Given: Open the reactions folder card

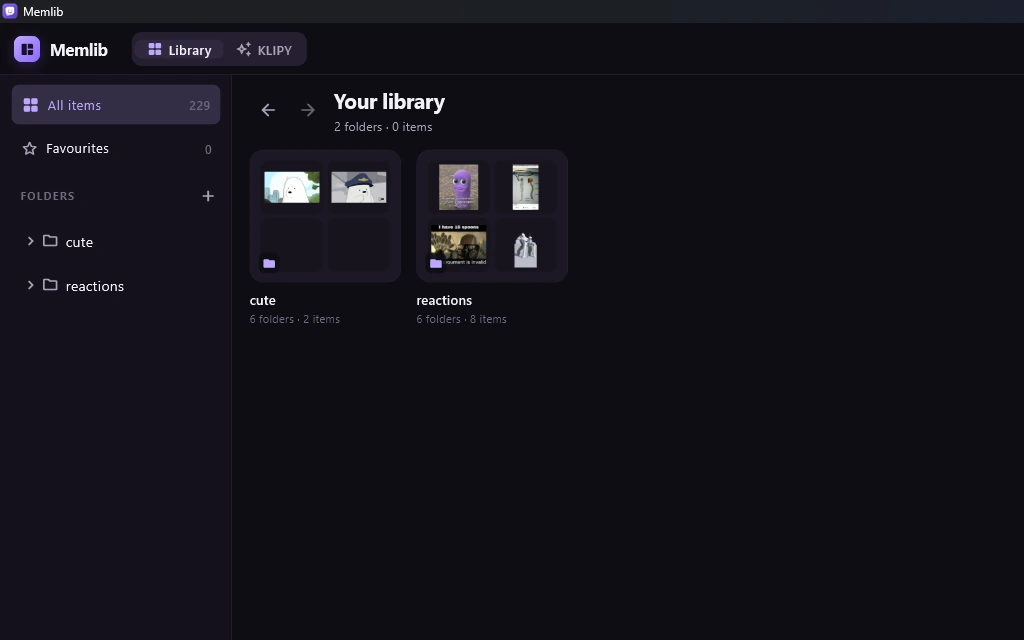Looking at the screenshot, I should pos(492,216).
